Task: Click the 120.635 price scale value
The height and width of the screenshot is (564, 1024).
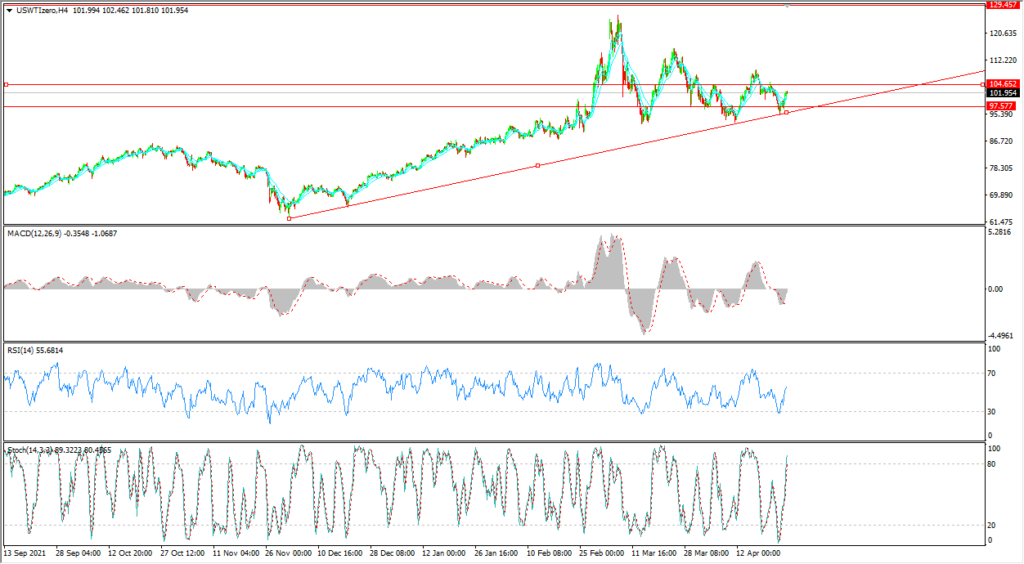Action: pyautogui.click(x=1004, y=33)
